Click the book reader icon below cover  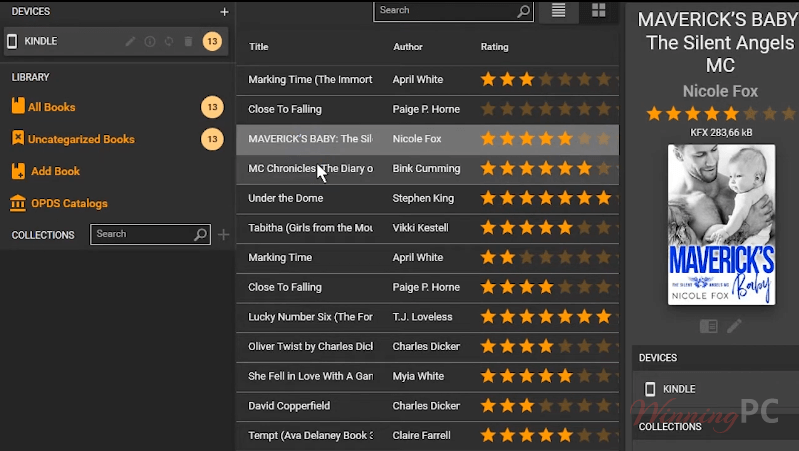[x=709, y=326]
